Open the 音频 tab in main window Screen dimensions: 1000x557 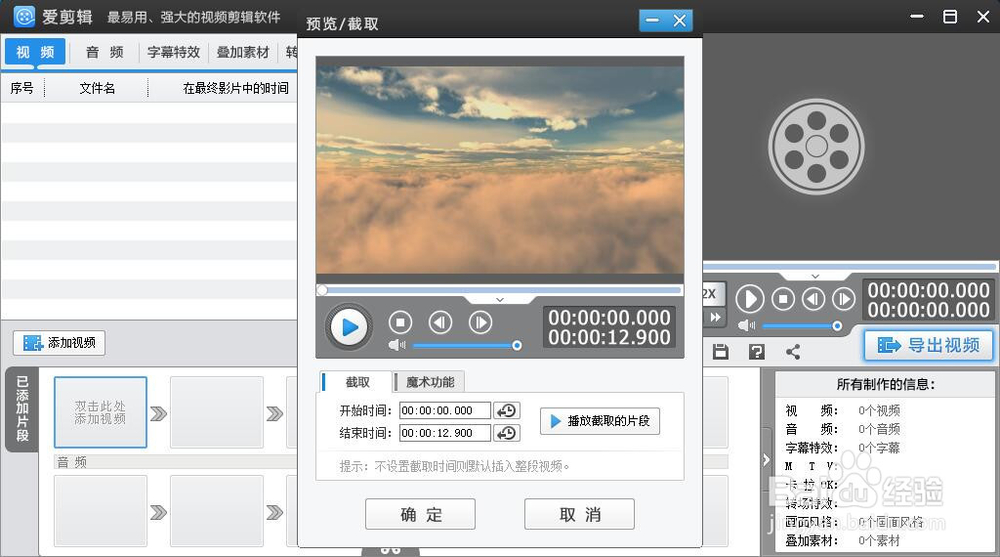(x=105, y=52)
